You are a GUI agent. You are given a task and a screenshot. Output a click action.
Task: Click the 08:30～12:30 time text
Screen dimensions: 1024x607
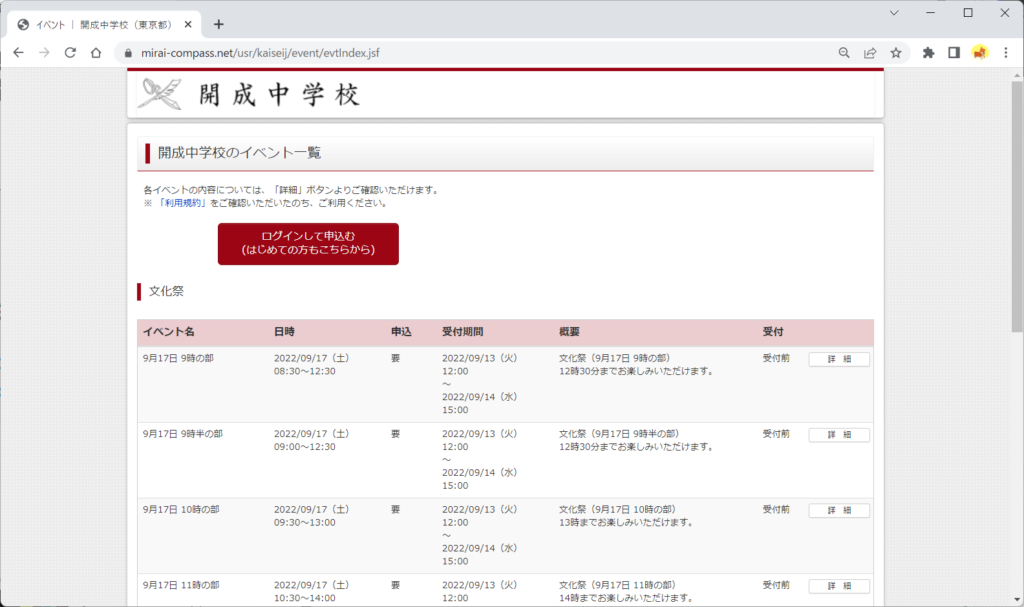point(304,371)
